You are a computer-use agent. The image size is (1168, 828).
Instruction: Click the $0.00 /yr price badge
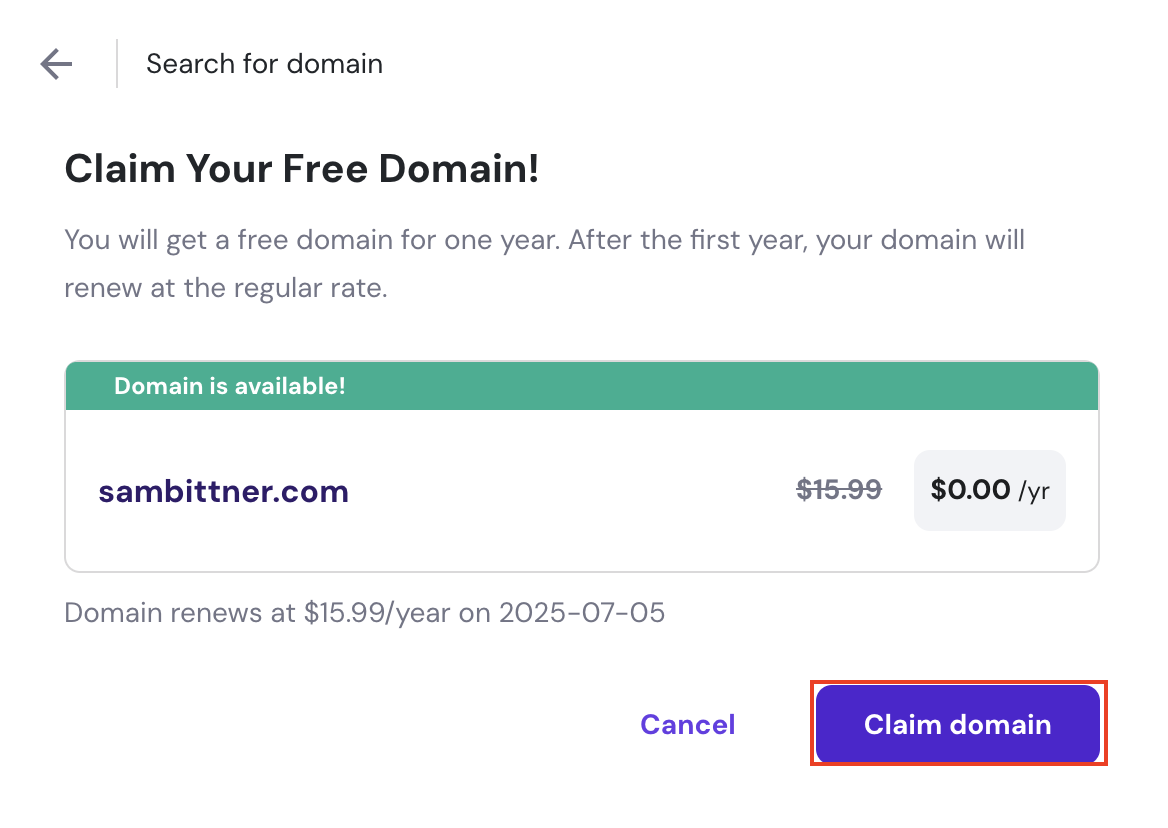click(x=989, y=490)
